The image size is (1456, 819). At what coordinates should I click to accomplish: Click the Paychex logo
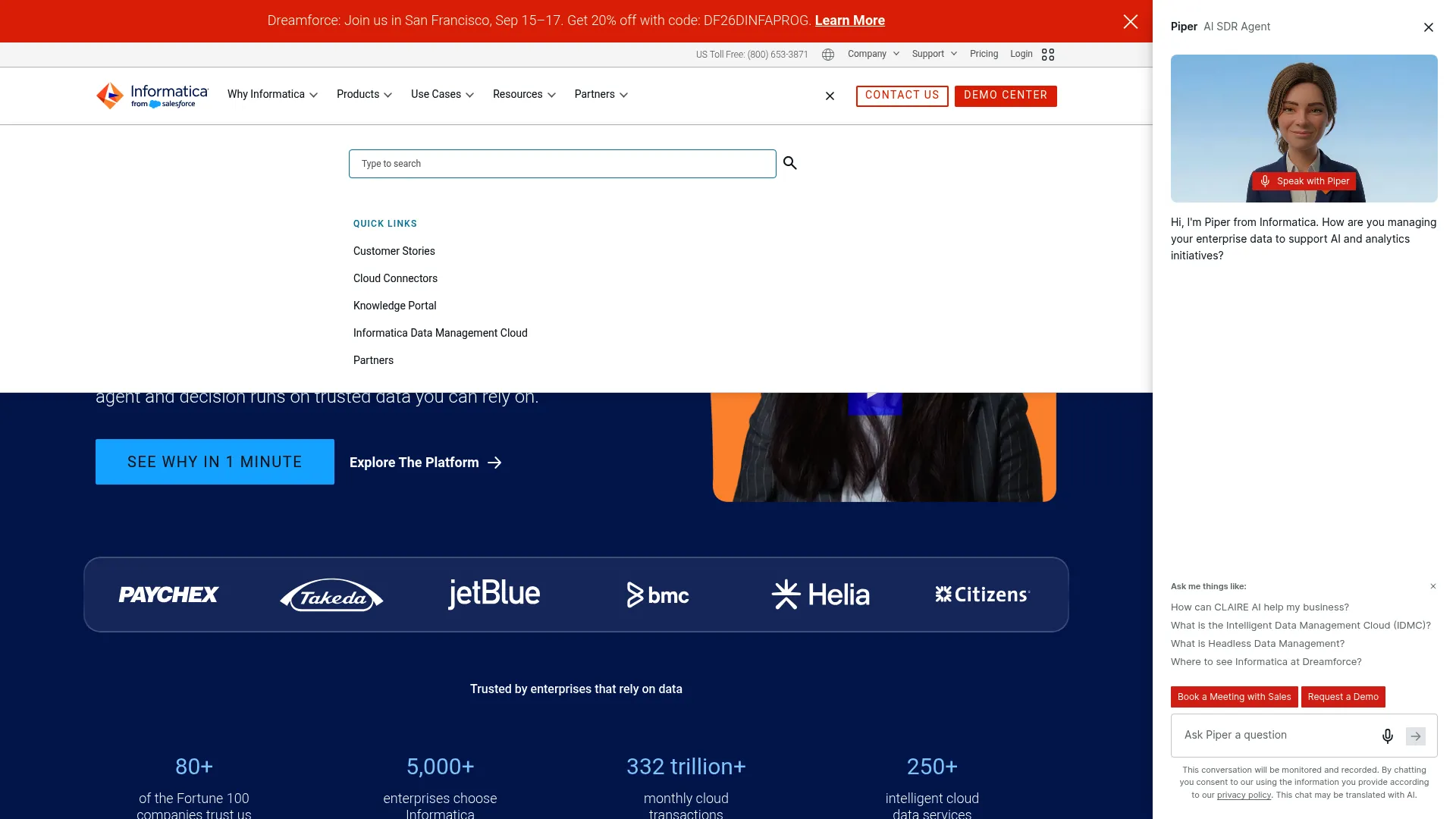(x=168, y=595)
